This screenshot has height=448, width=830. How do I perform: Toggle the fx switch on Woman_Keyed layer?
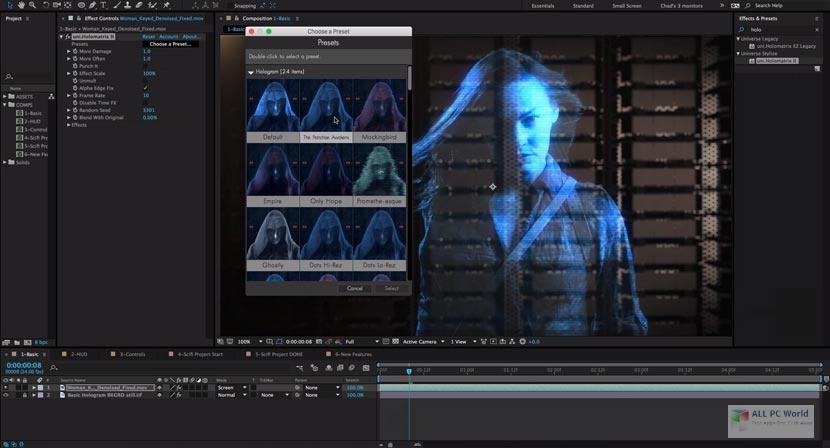point(179,388)
